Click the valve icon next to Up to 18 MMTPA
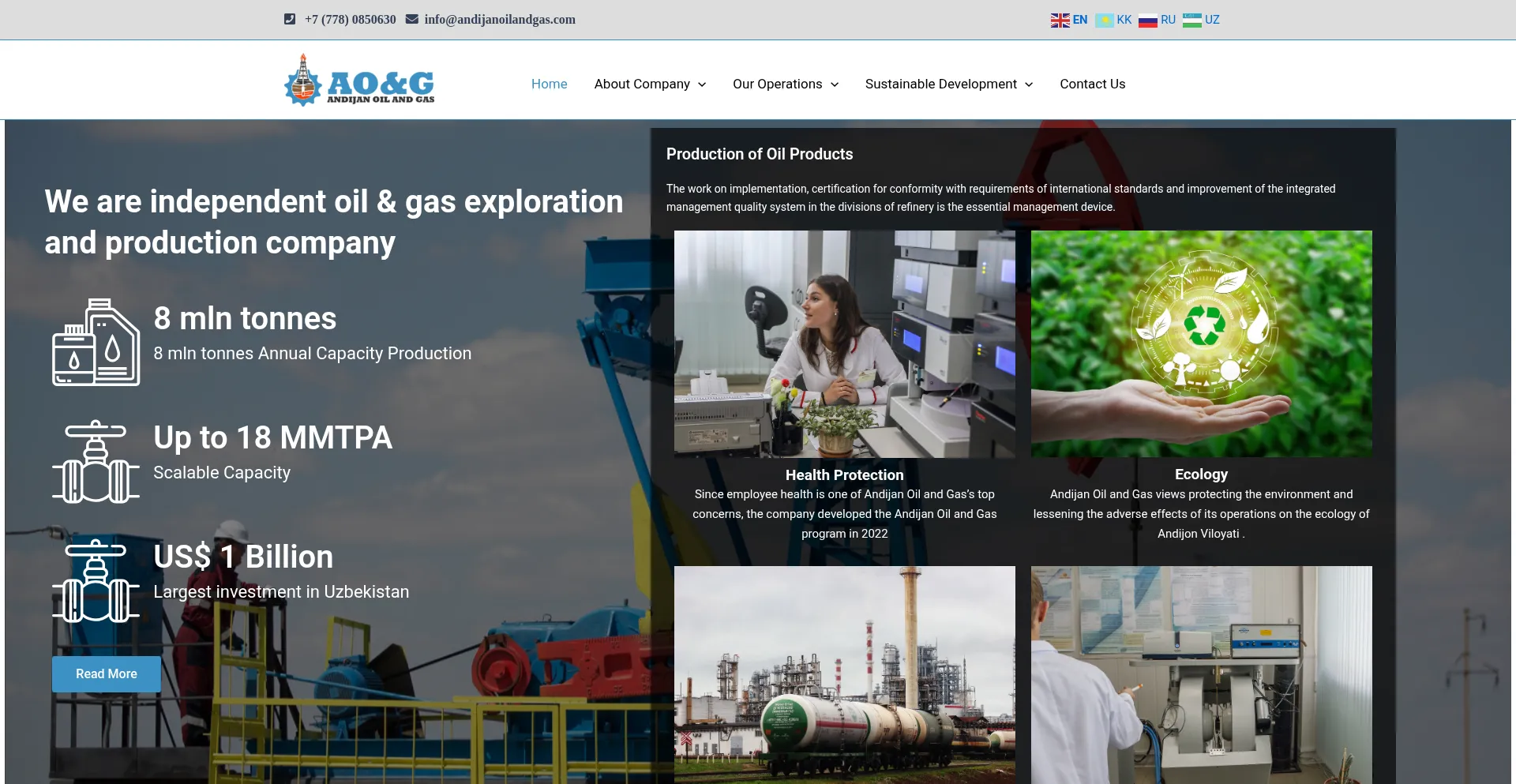 (x=95, y=461)
